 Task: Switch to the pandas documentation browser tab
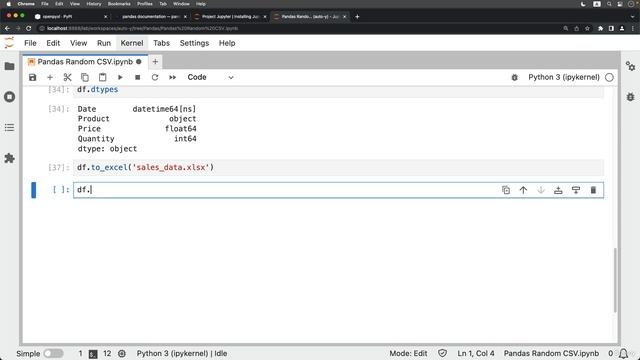151,16
